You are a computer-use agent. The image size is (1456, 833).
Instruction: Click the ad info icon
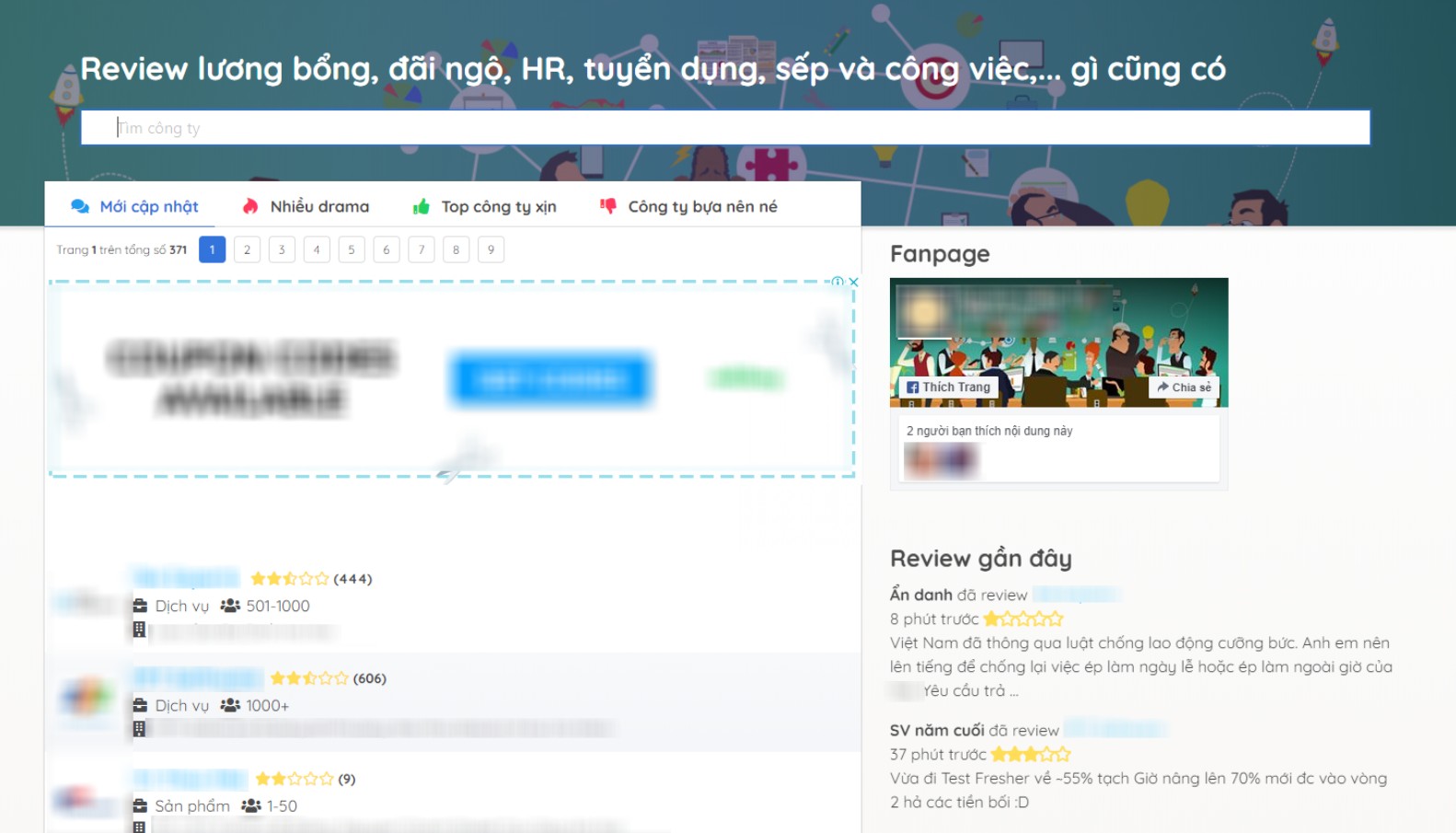pyautogui.click(x=838, y=282)
